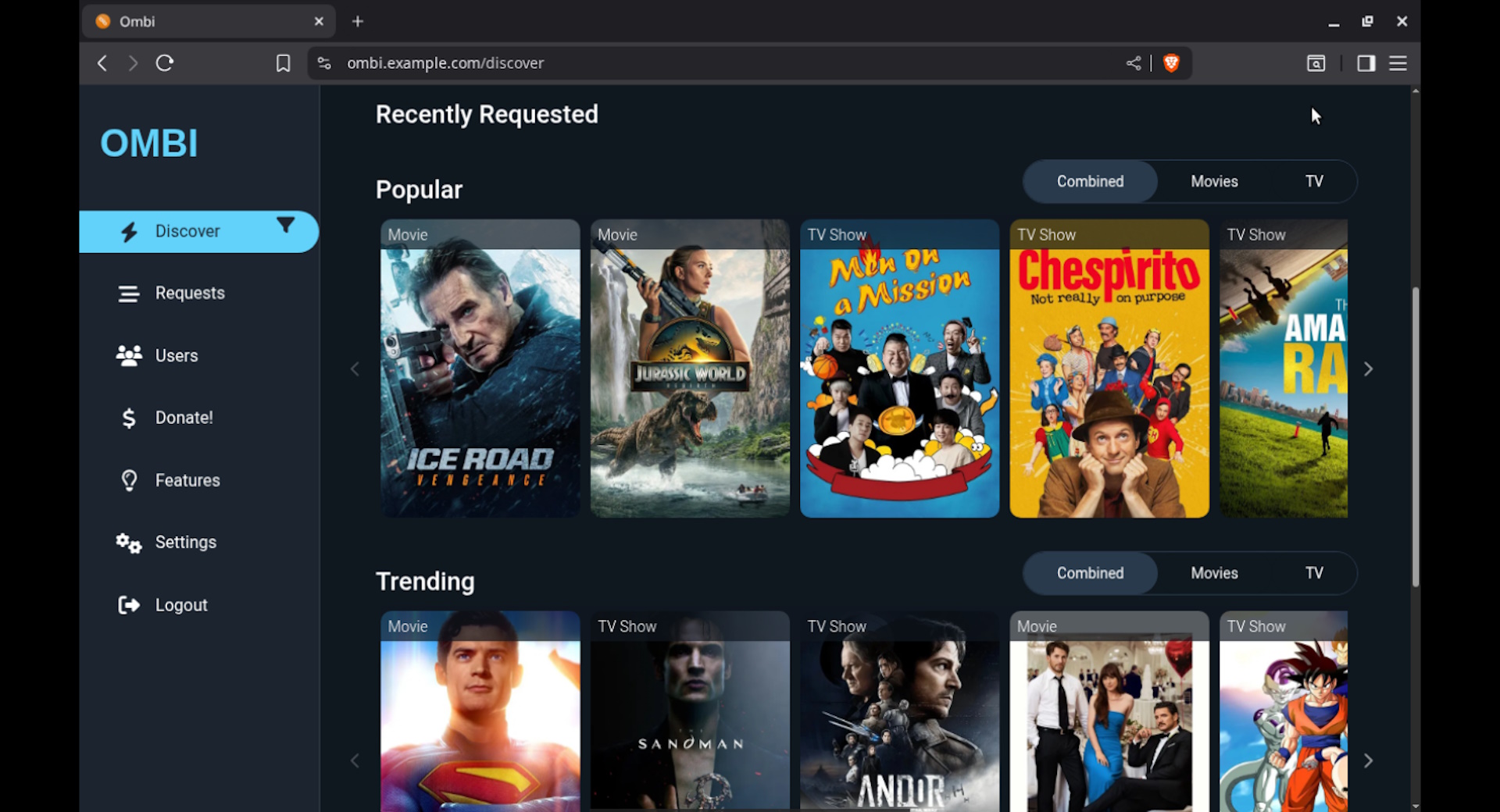Switch Popular section to Movies
Screen dimensions: 1500x812
click(1213, 182)
